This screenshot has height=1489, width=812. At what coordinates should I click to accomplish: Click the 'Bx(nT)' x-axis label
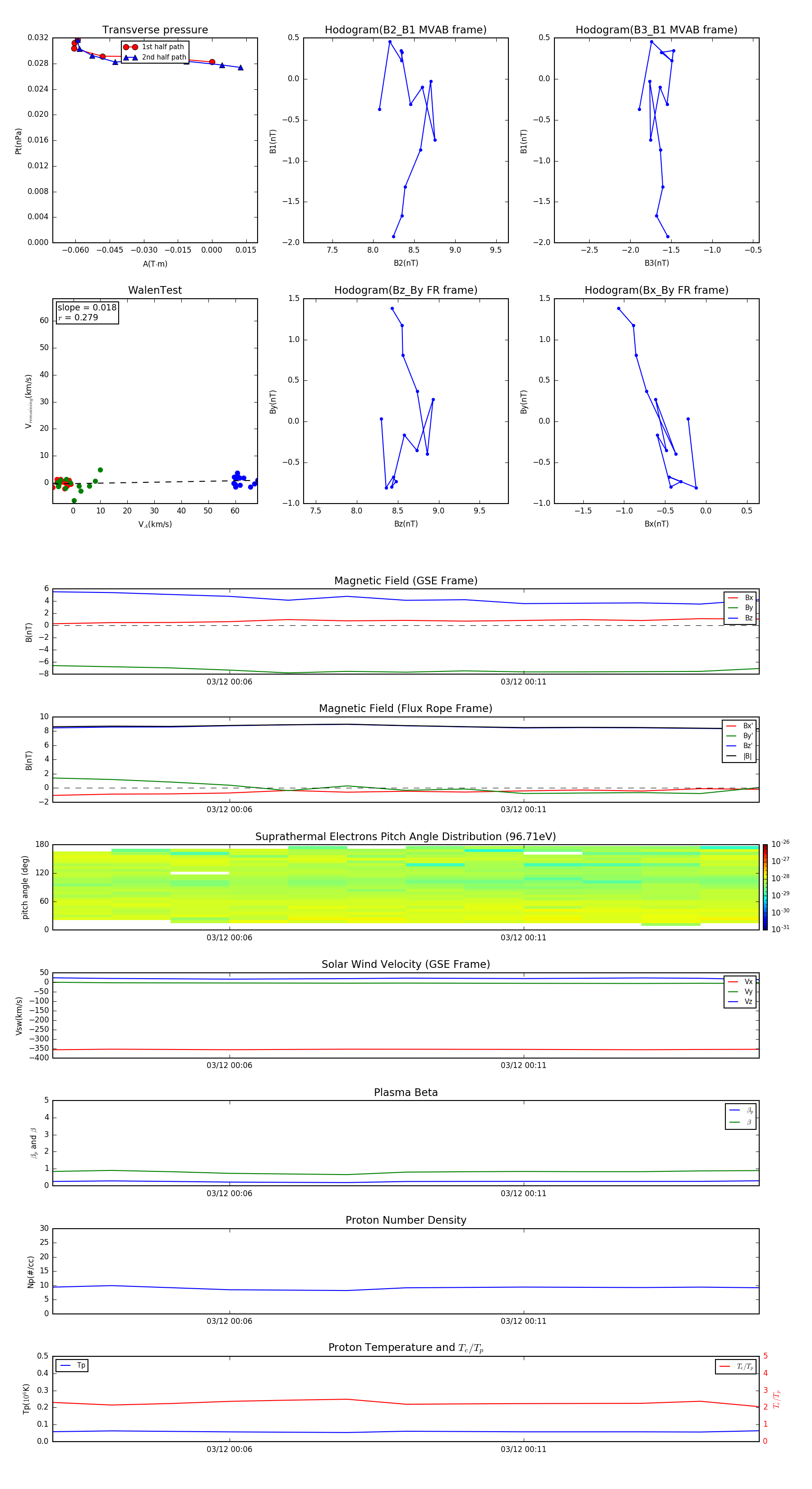(656, 524)
